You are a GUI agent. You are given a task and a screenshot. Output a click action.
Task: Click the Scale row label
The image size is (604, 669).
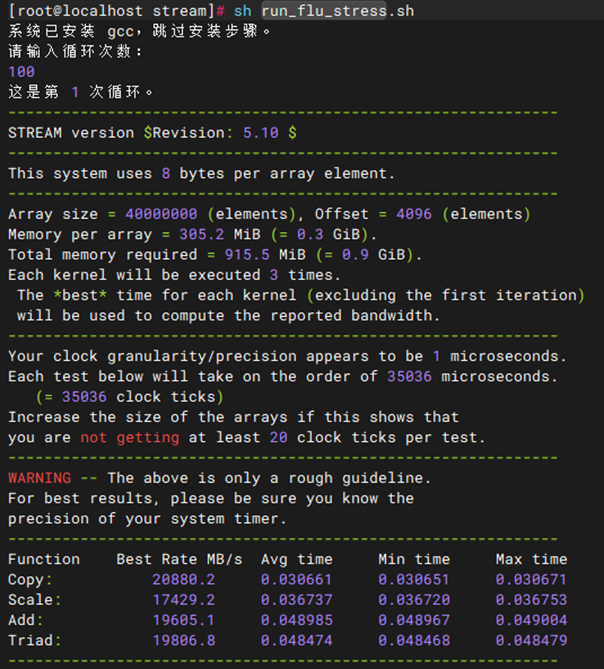tap(29, 600)
